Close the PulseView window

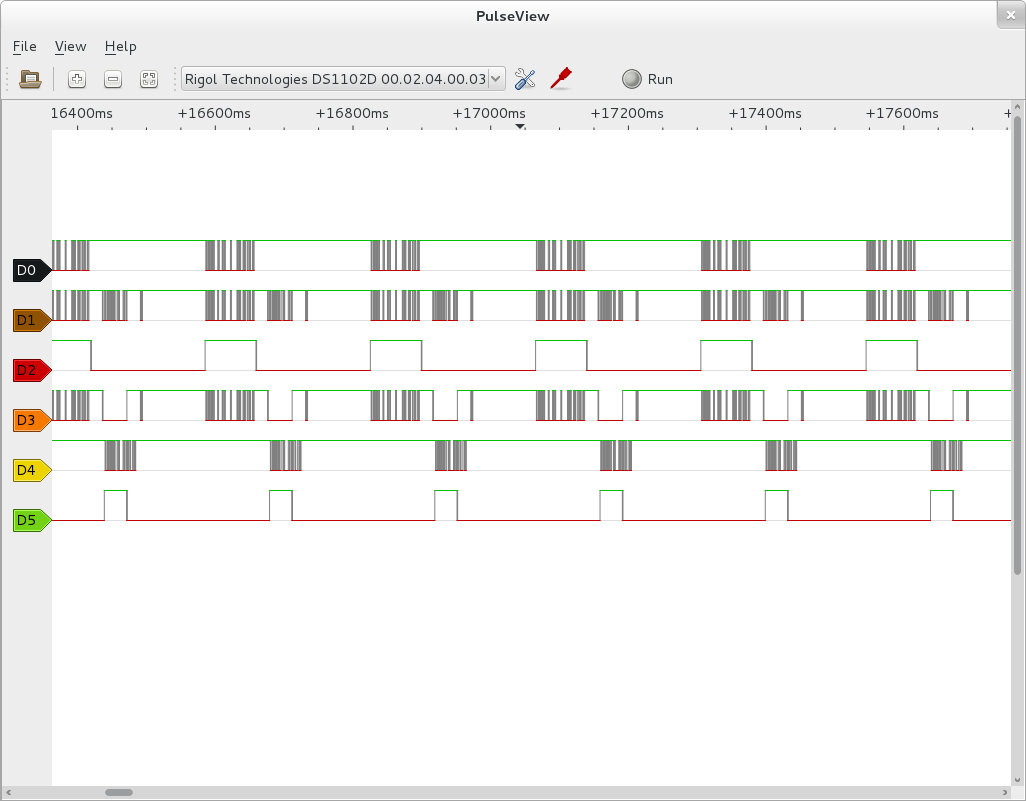click(1010, 15)
